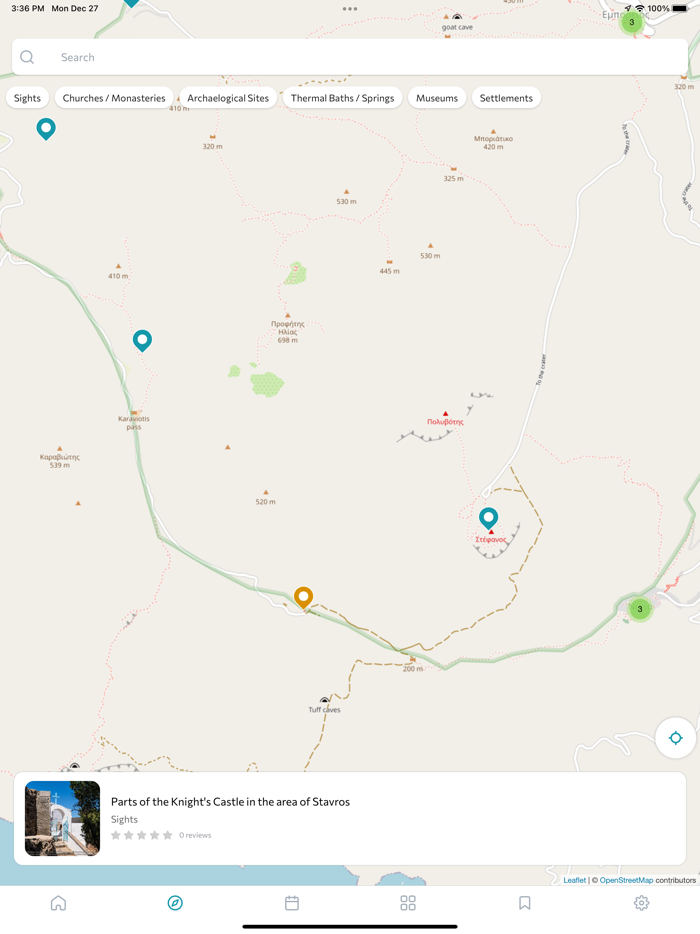Filter by Churches / Monasteries
This screenshot has height=934, width=700.
(114, 98)
